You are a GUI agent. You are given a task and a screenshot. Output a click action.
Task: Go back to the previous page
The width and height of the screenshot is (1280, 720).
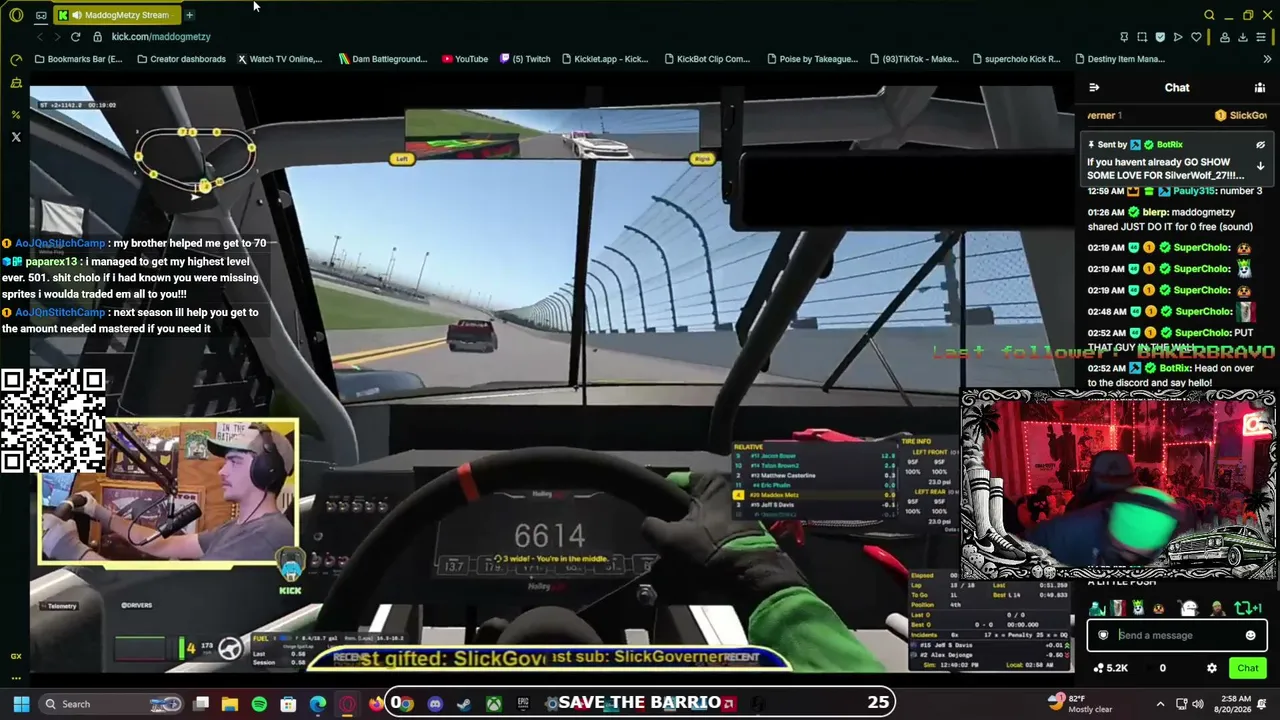pos(39,37)
